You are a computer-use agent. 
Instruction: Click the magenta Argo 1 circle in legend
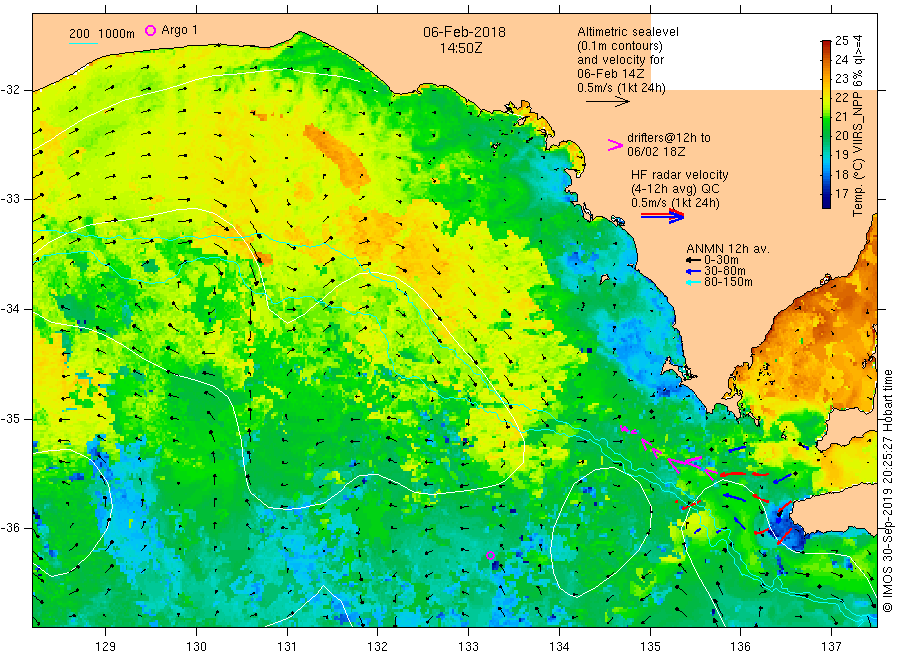(150, 30)
